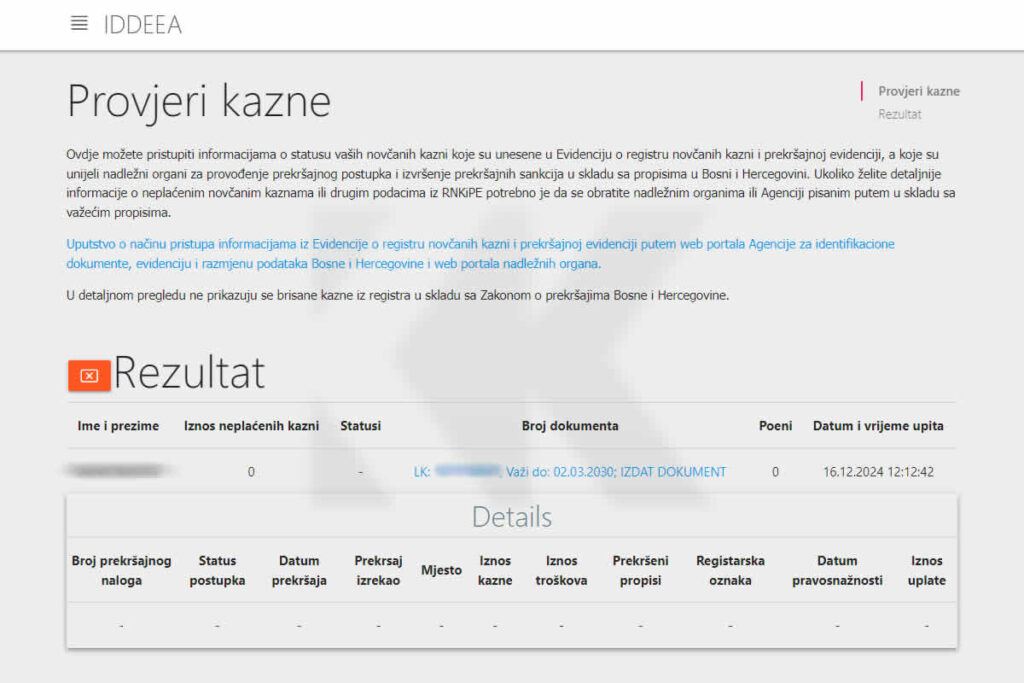Select Provjeri kazne in the right sidebar
The height and width of the screenshot is (683, 1024).
point(918,90)
